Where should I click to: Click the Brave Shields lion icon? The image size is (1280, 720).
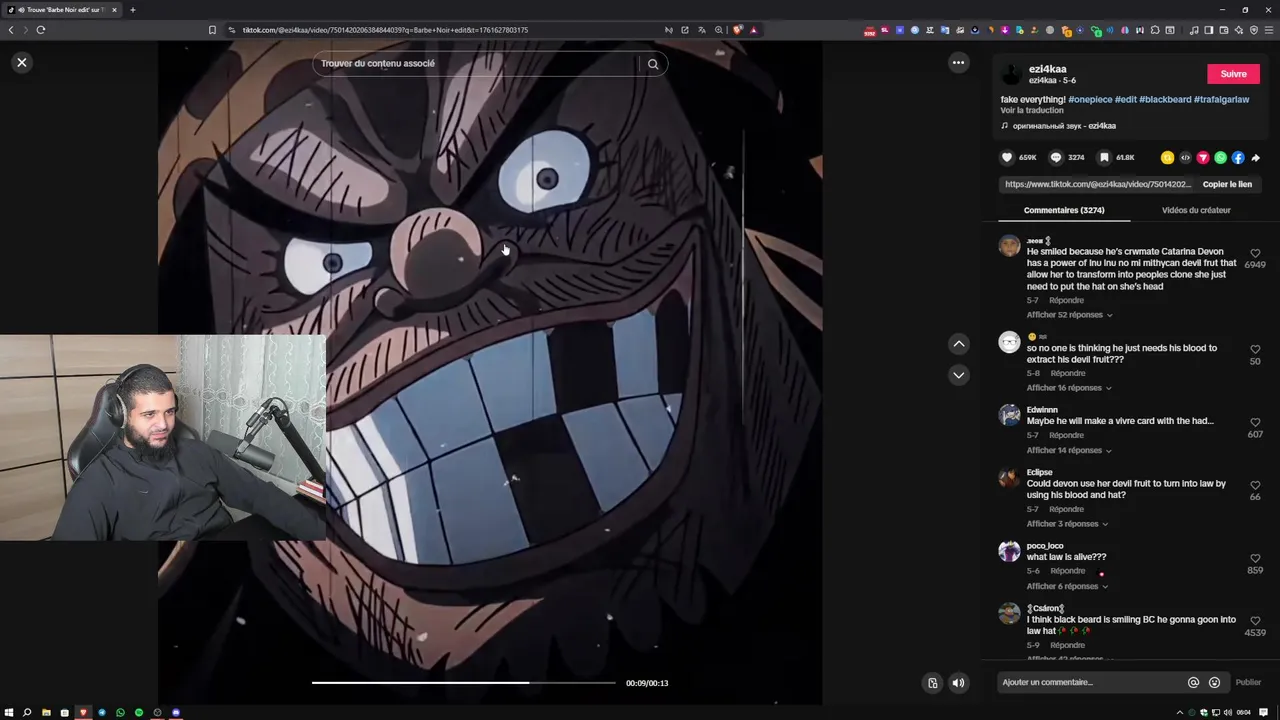[738, 30]
